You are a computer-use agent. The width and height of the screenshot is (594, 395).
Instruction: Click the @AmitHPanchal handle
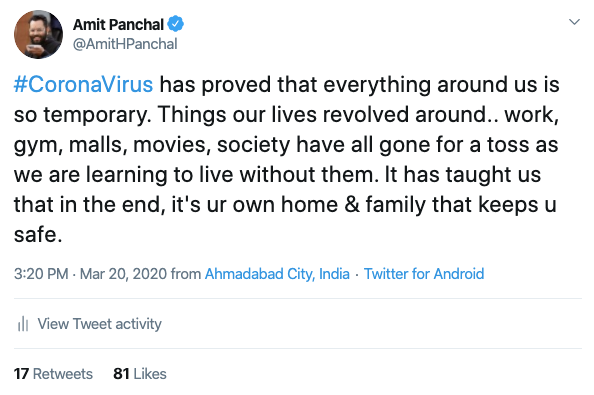click(125, 44)
